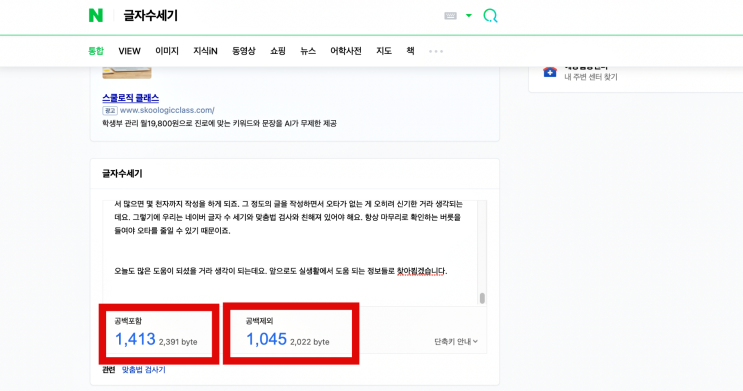Click the 공백제외 count 1,045
This screenshot has width=743, height=391.
click(x=266, y=339)
